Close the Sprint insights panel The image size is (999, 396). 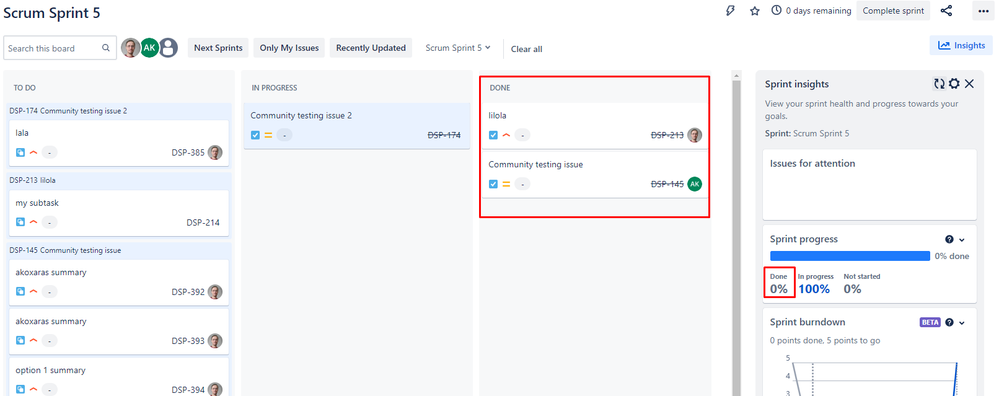point(969,84)
